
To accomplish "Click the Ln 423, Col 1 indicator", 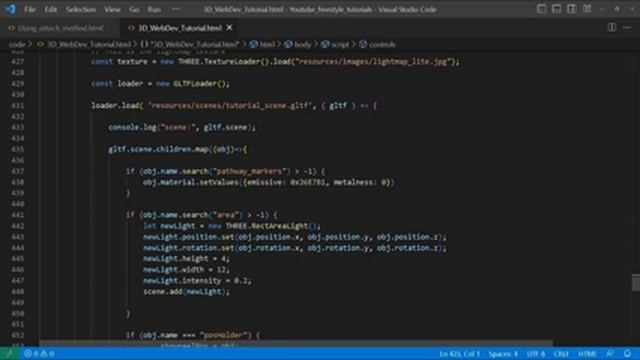I will [459, 353].
